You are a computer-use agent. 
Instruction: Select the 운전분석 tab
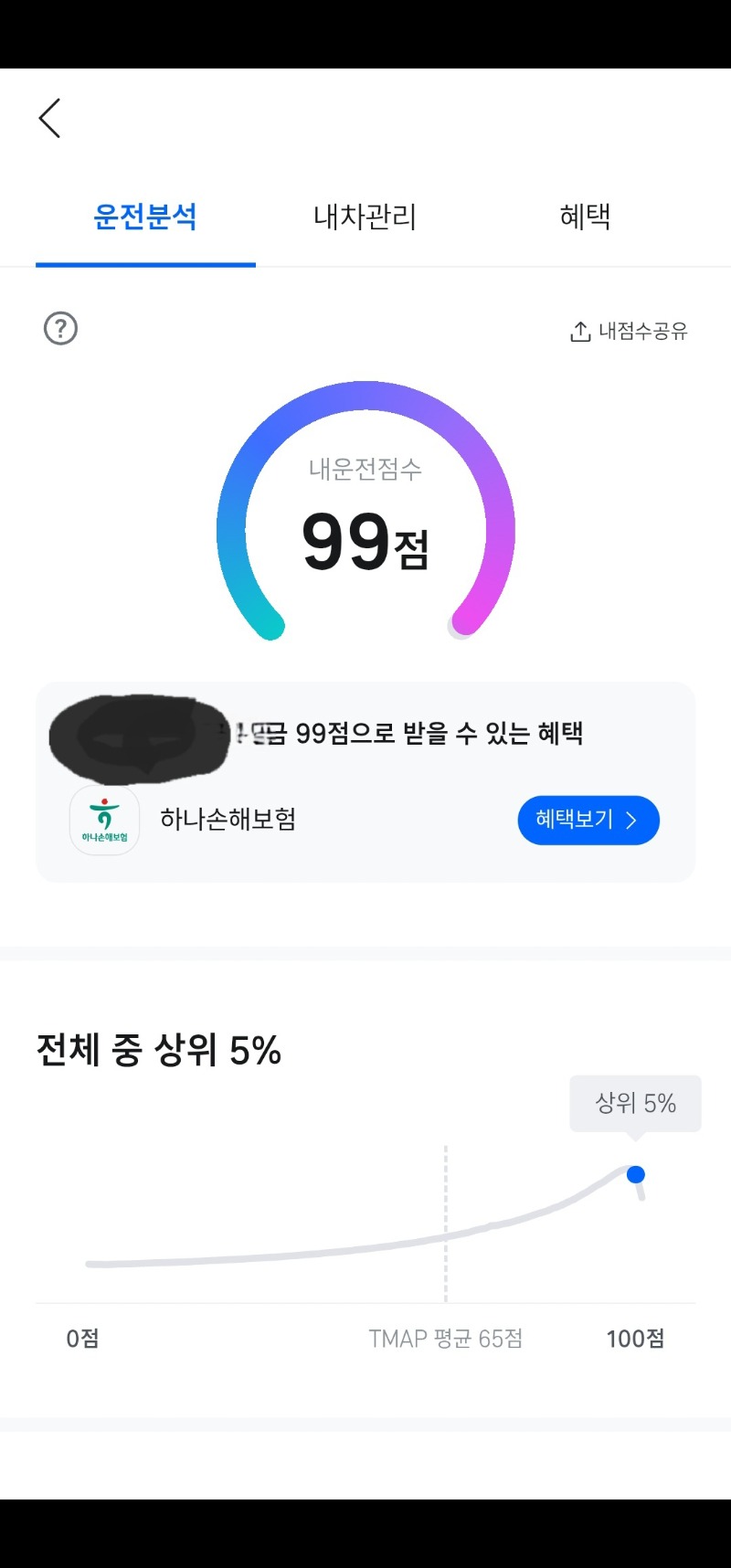(x=145, y=217)
